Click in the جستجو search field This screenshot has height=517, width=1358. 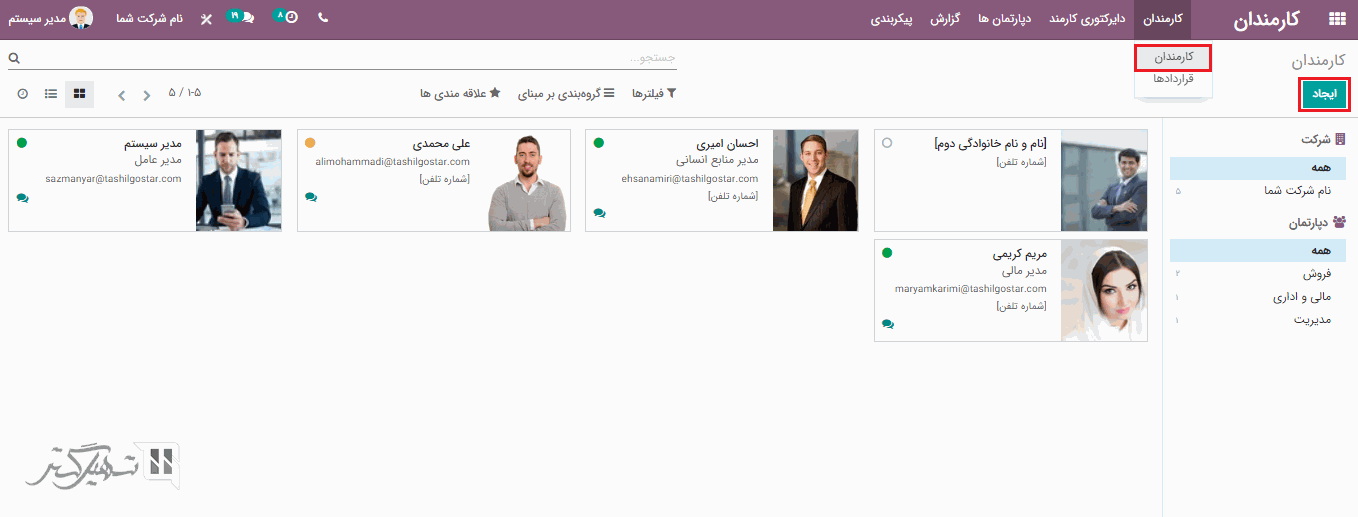400,59
